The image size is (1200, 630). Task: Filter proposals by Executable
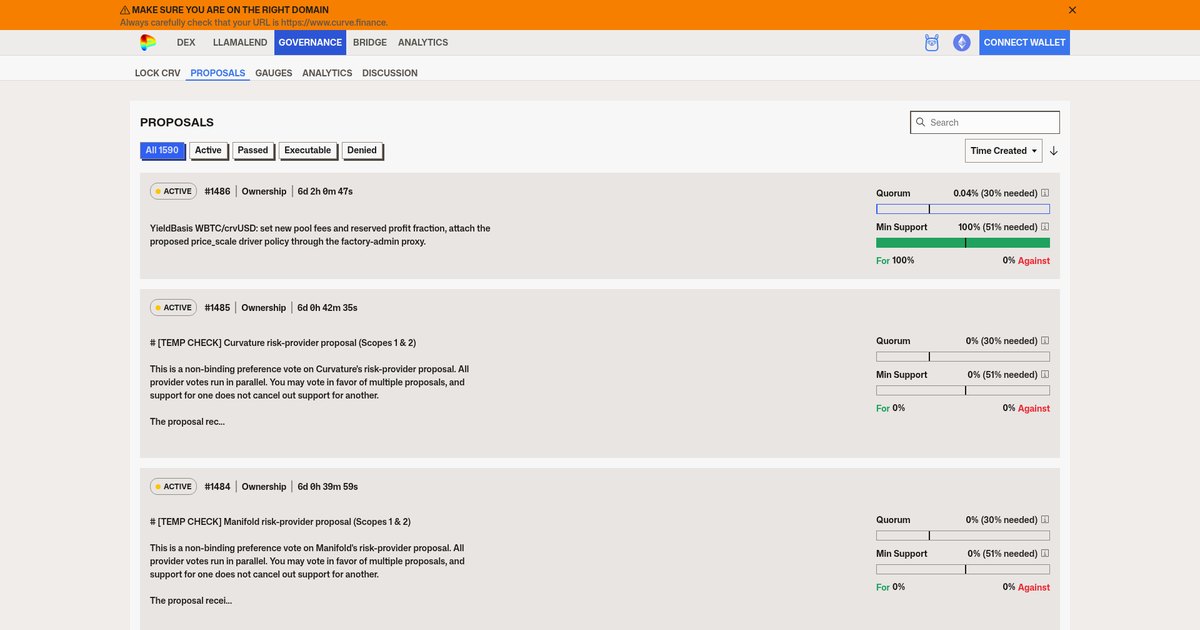click(x=307, y=151)
